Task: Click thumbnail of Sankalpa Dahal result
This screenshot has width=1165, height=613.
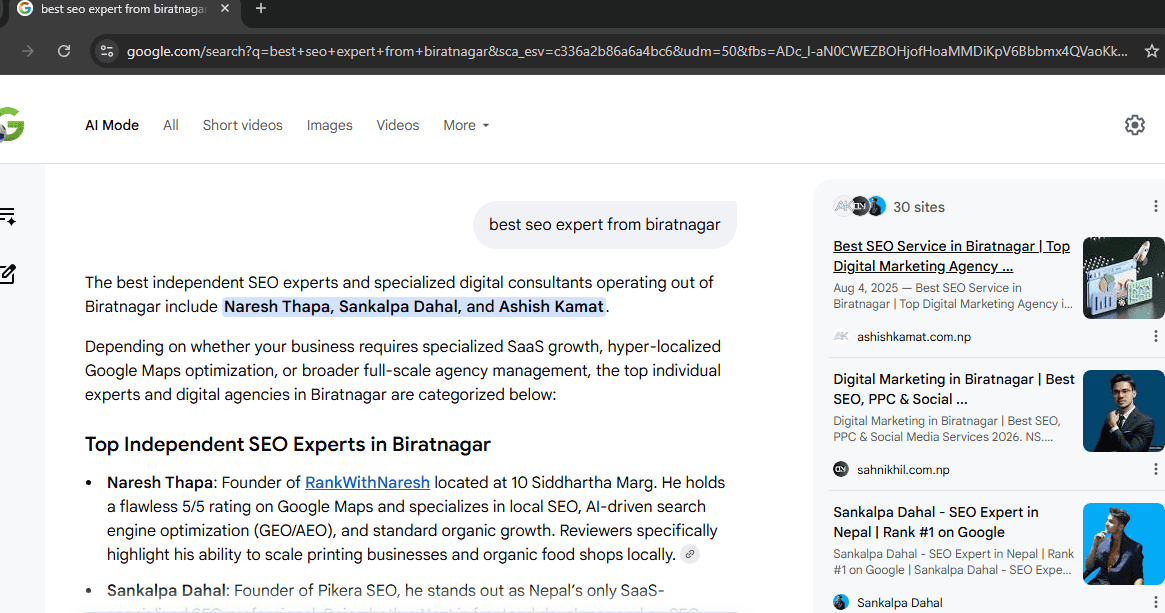Action: coord(1123,544)
